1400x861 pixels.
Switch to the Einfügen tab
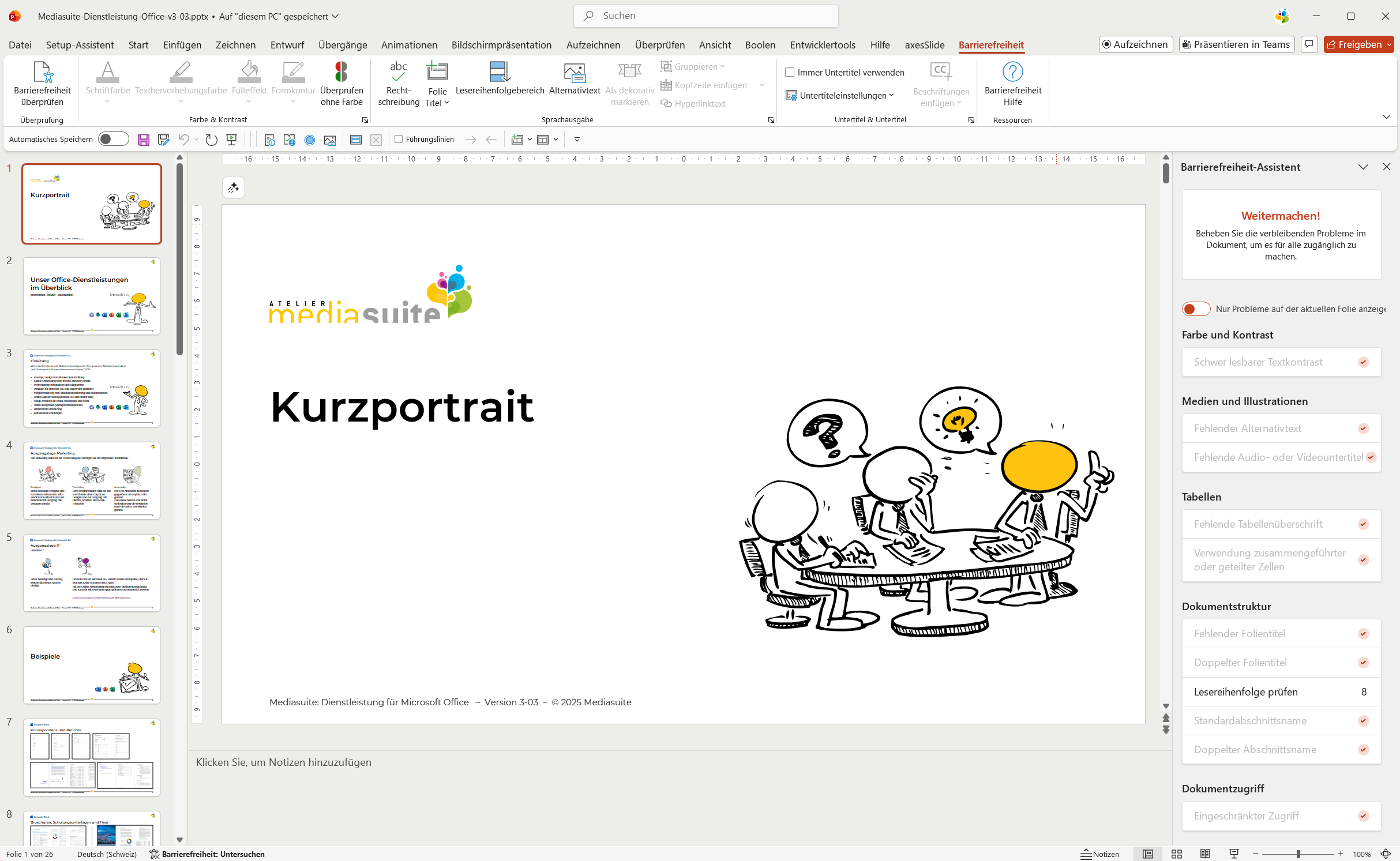pyautogui.click(x=182, y=45)
